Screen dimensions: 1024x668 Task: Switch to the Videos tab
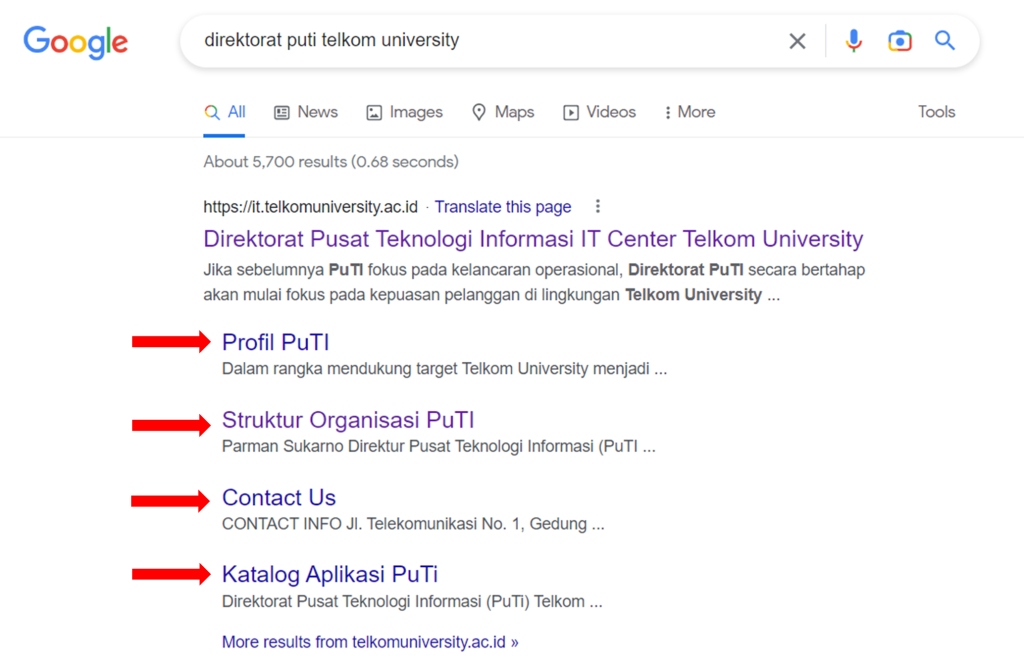pos(599,112)
